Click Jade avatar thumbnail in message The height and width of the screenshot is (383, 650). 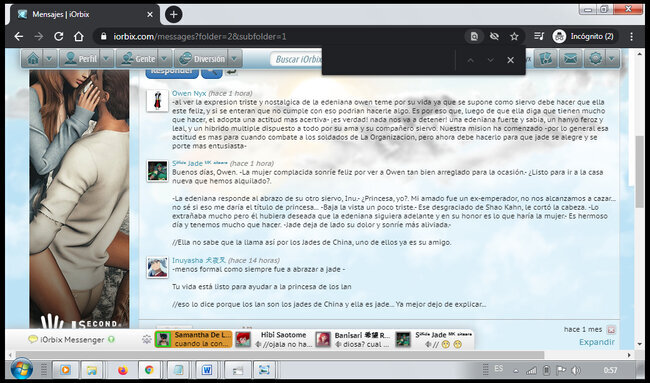click(x=158, y=171)
